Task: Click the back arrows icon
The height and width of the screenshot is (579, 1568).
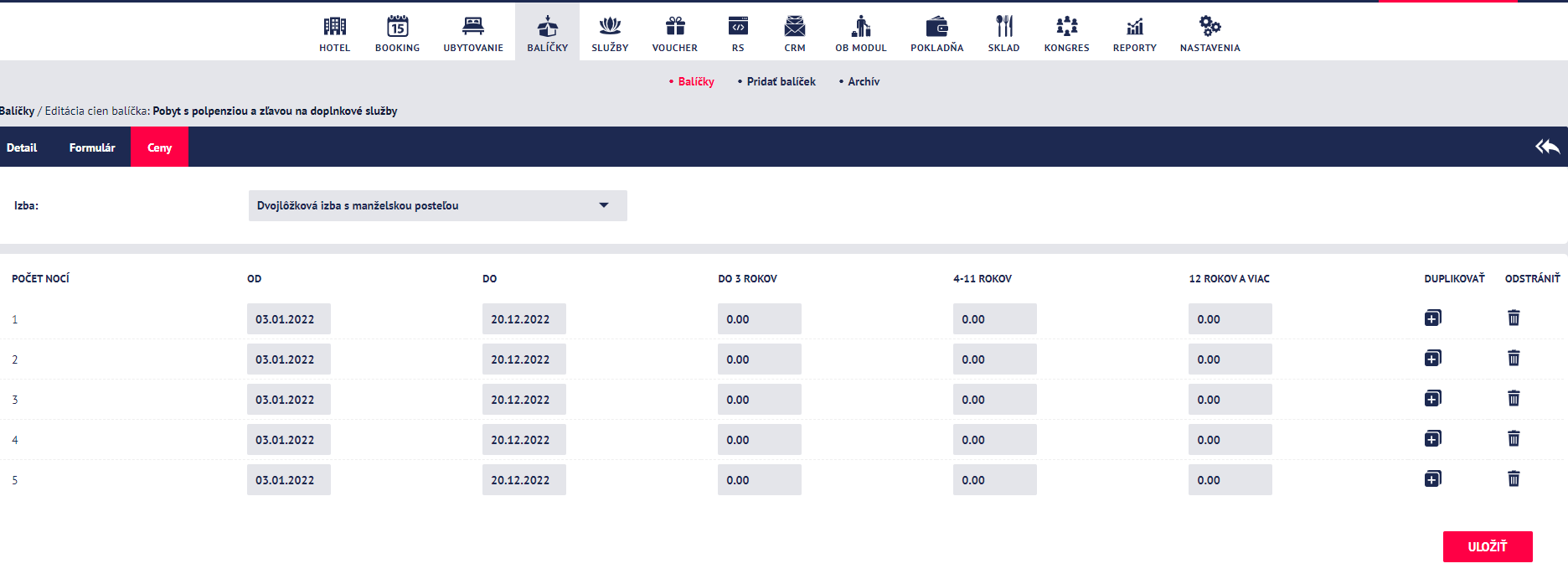Action: [x=1547, y=147]
